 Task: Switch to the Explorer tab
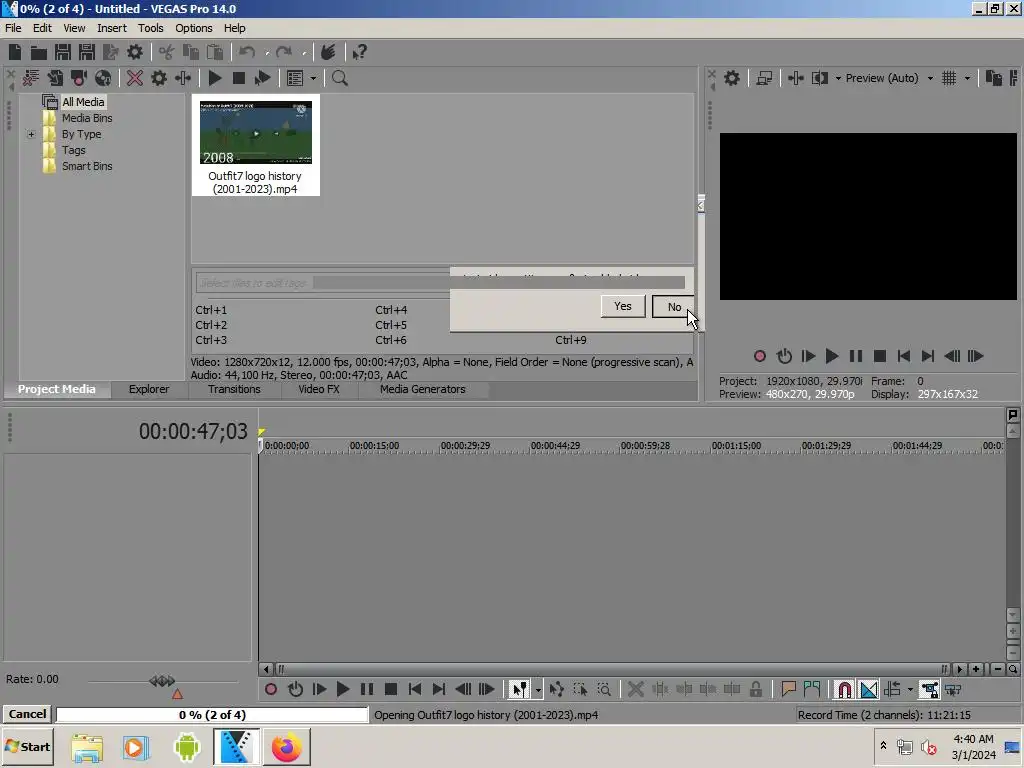click(x=149, y=389)
